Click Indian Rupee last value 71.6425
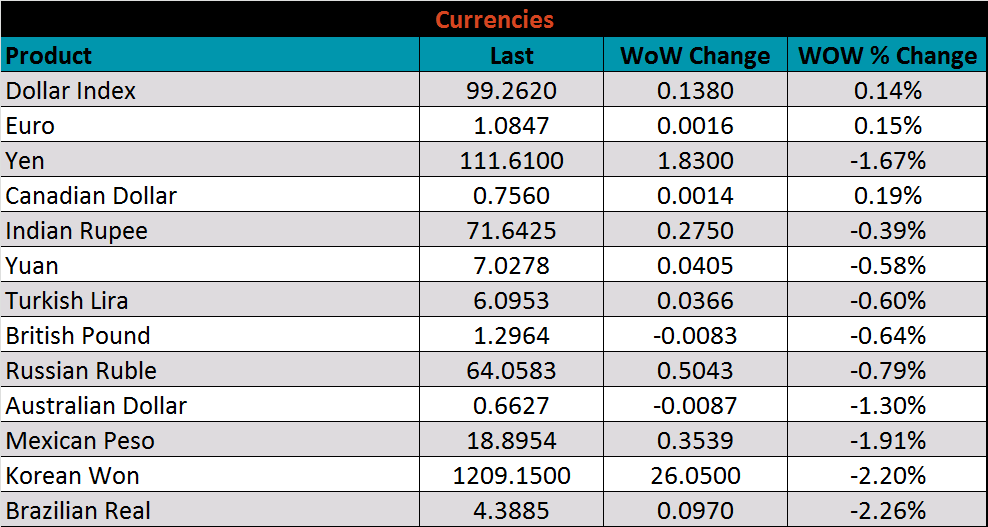Screen dimensions: 988x527 pyautogui.click(x=511, y=231)
